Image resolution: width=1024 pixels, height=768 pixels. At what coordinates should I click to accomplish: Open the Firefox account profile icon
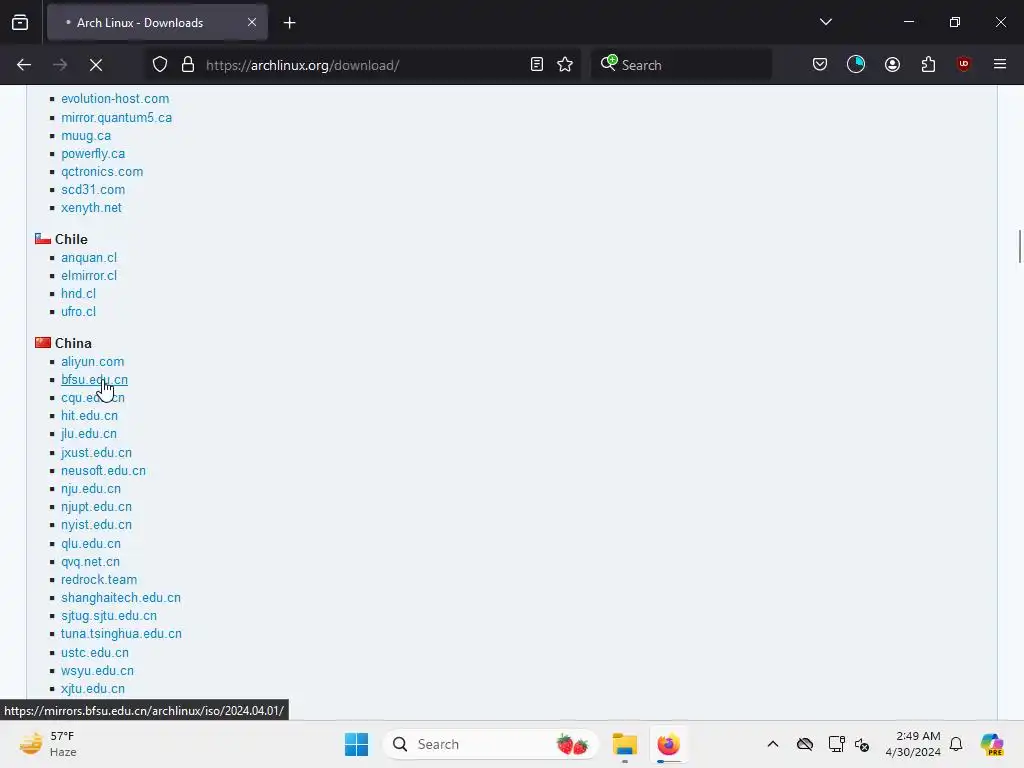tap(892, 65)
